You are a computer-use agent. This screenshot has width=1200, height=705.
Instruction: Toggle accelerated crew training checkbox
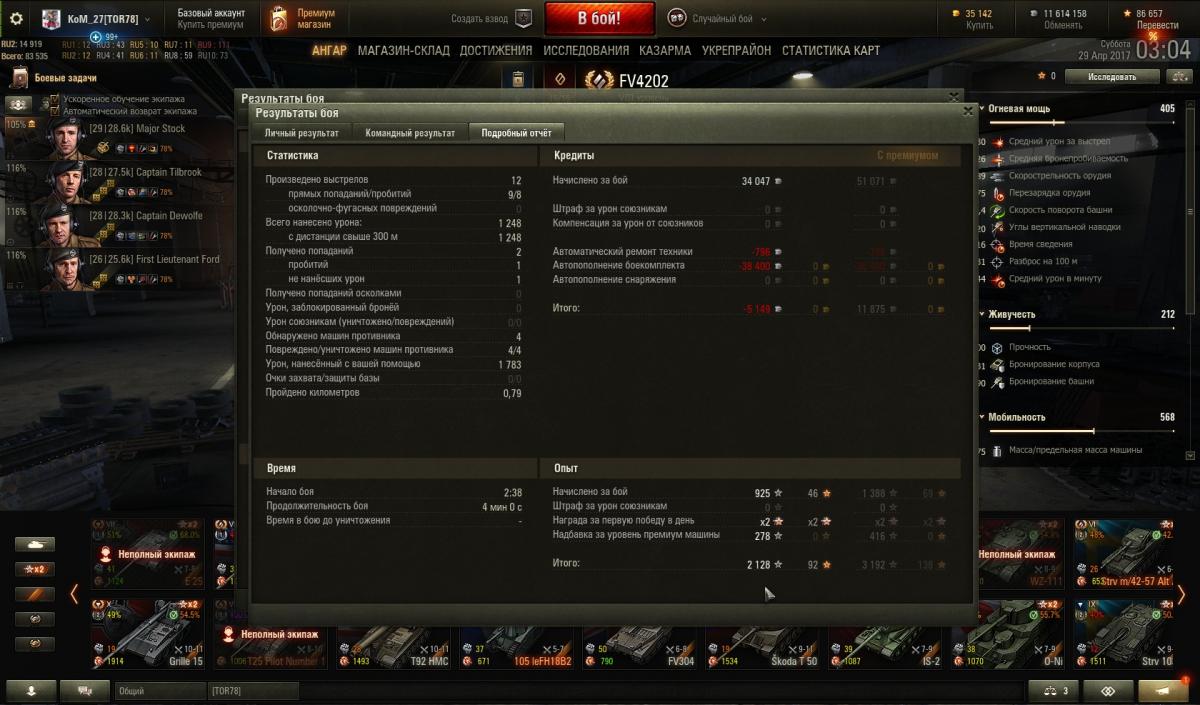coord(56,100)
